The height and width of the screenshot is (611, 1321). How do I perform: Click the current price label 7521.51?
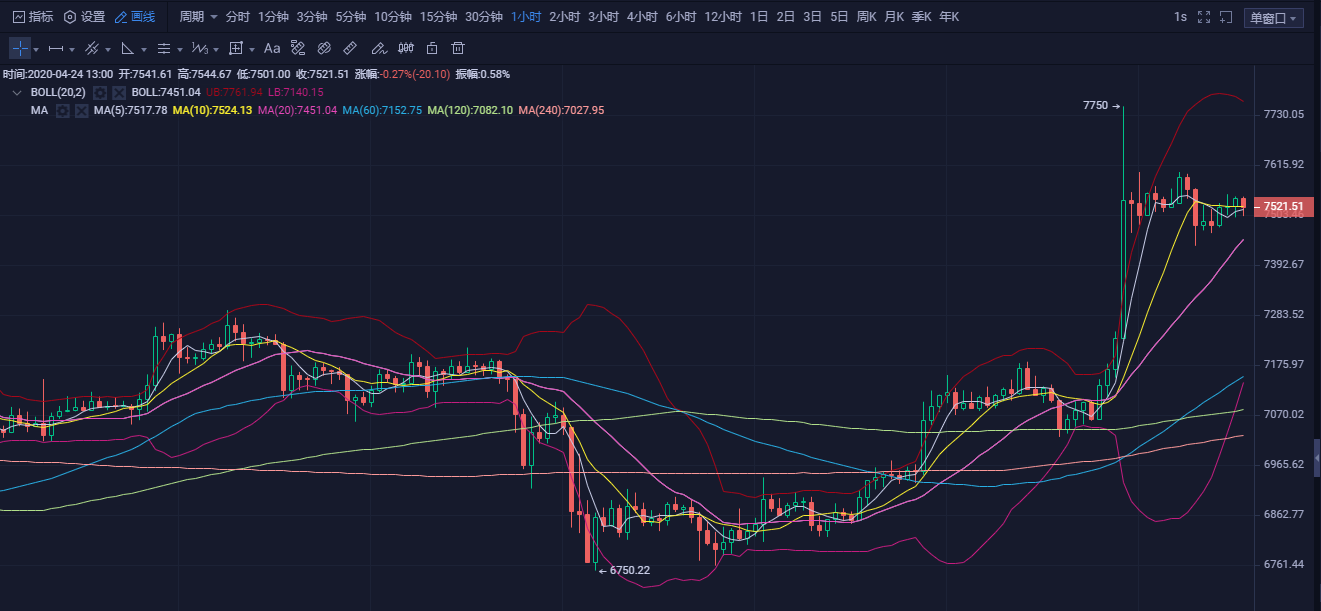point(1282,207)
